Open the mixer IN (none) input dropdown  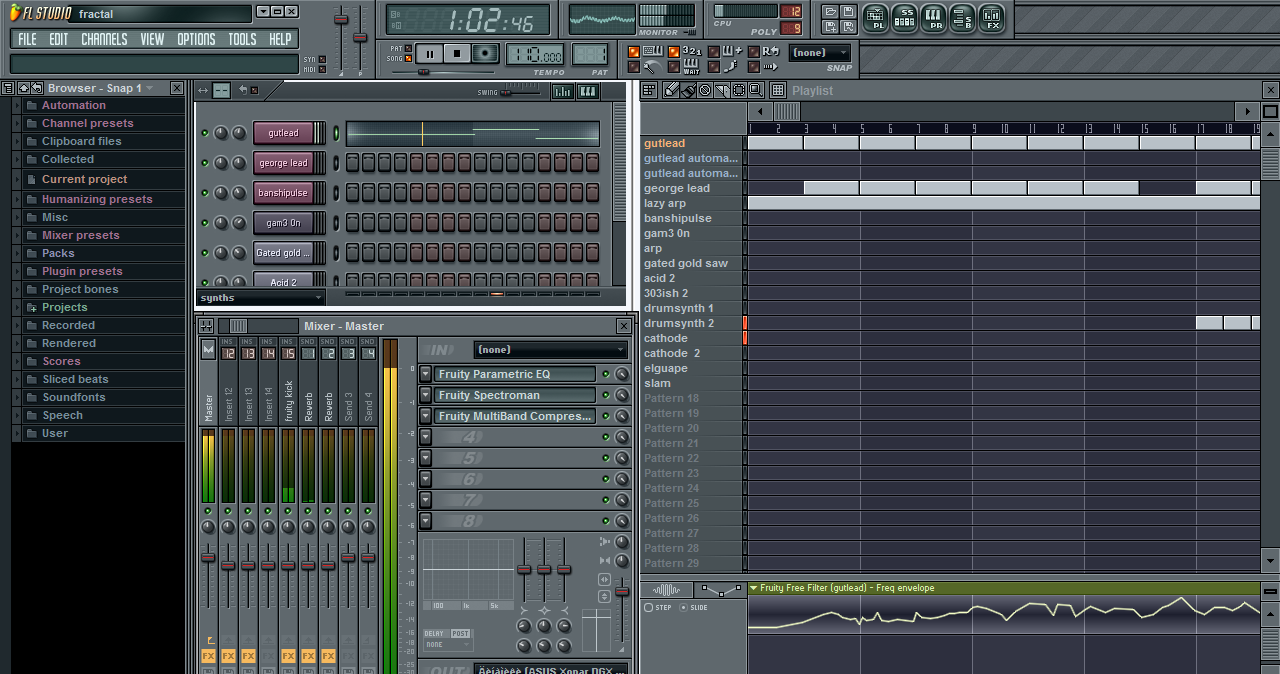550,350
